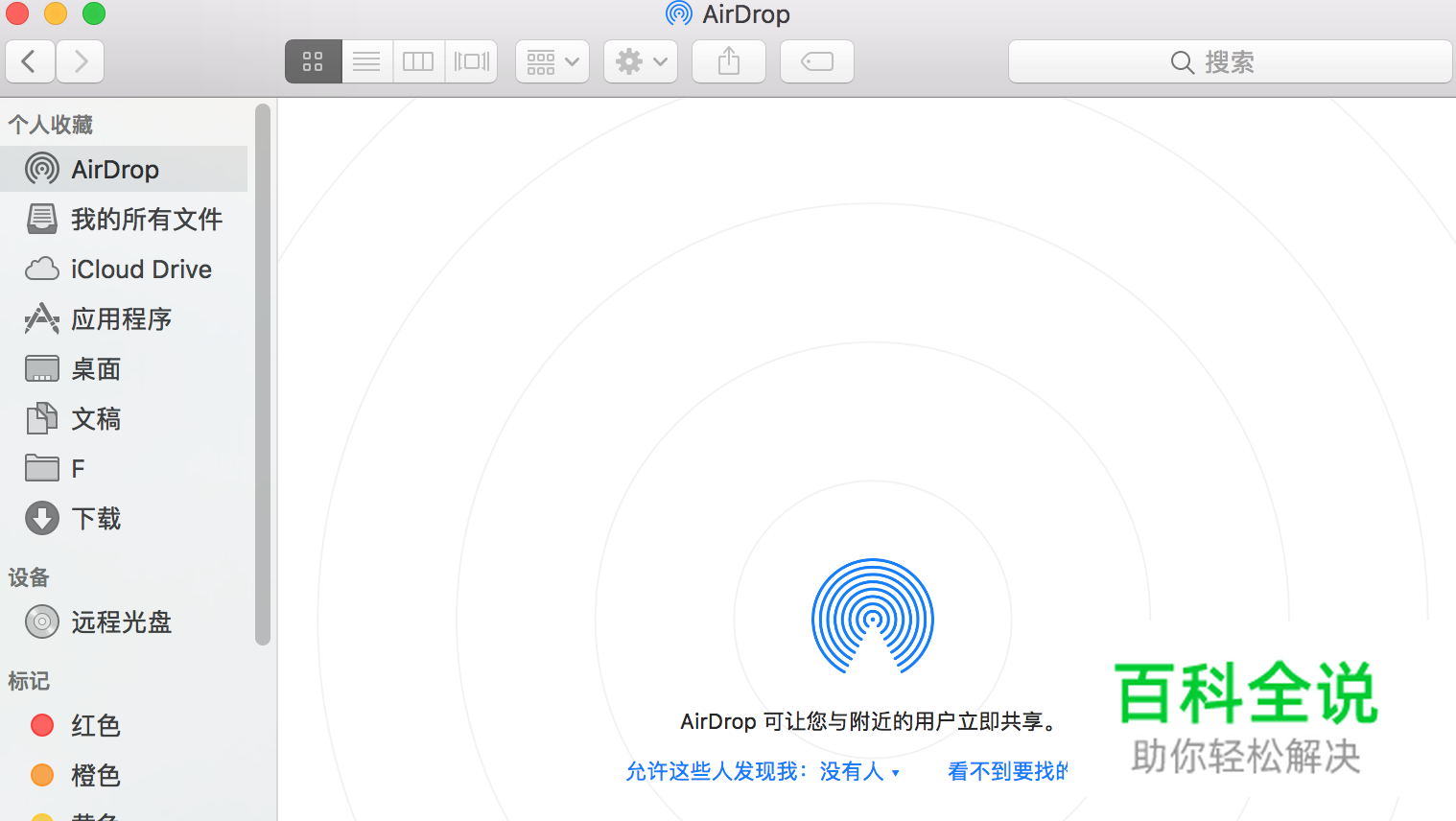Click the Edit Tags toolbar button
The height and width of the screenshot is (821, 1456).
click(817, 62)
